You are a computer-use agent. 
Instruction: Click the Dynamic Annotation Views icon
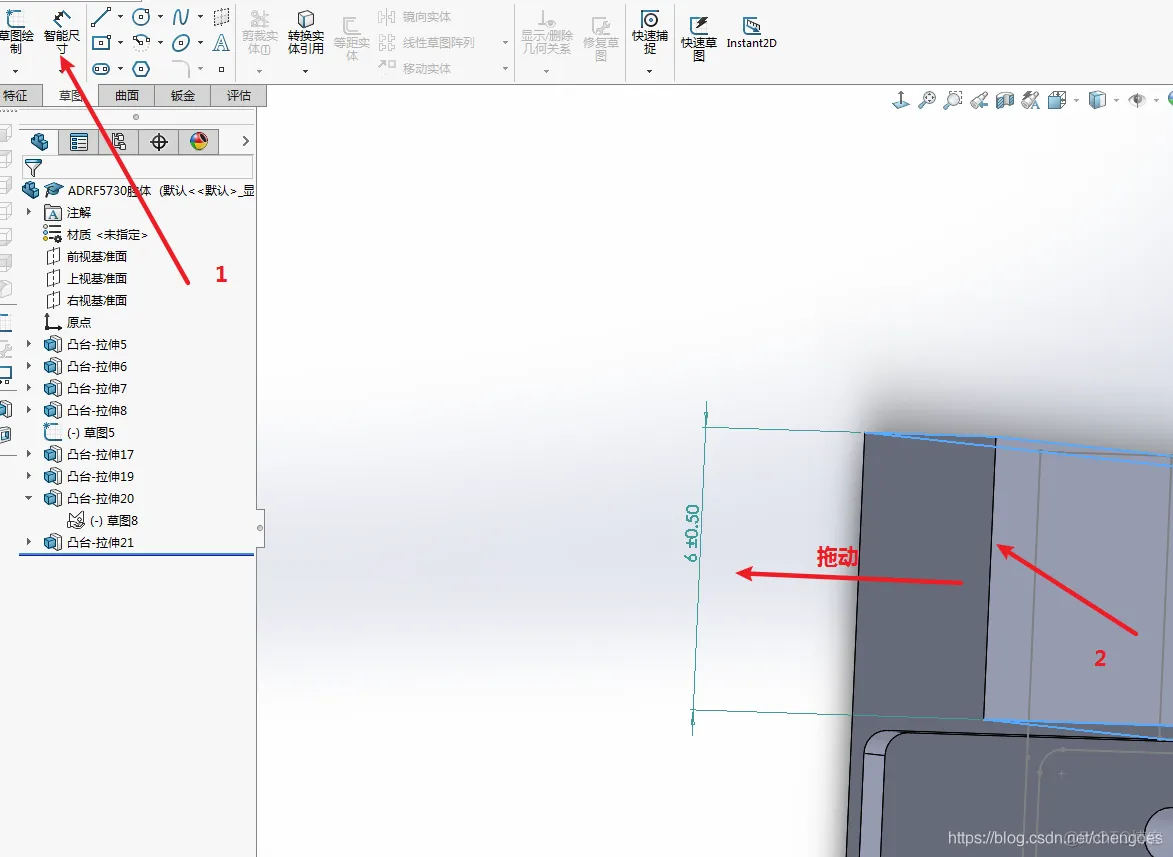[x=1030, y=100]
